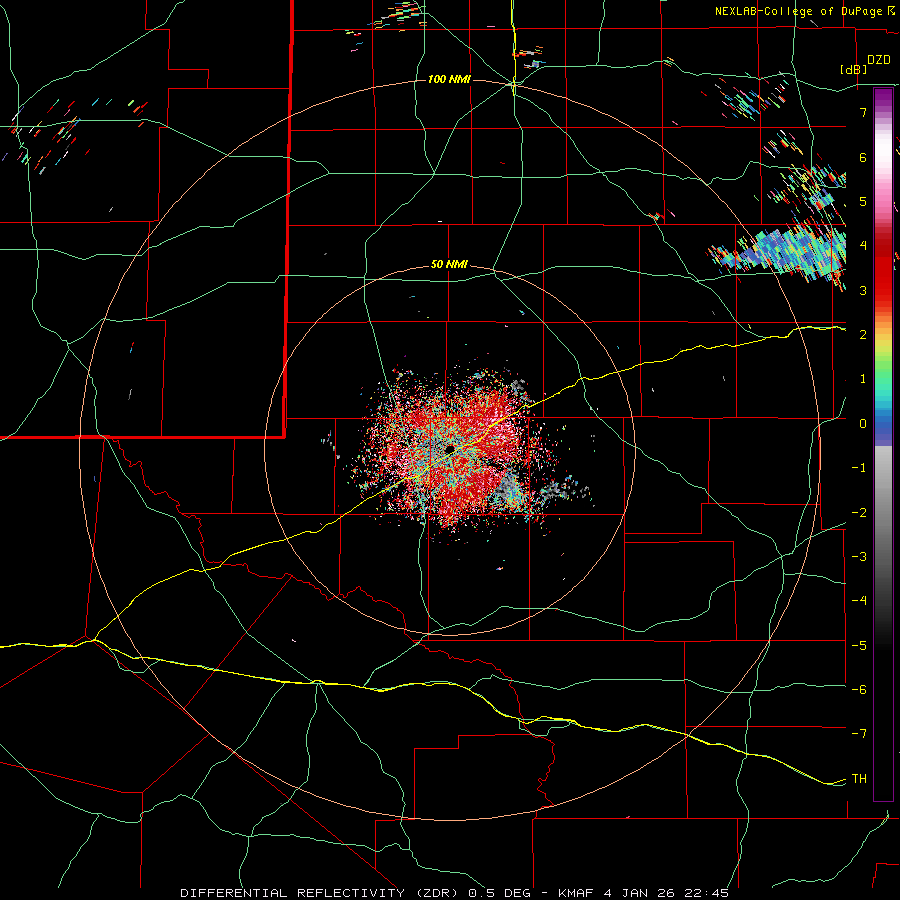Click the -2 value on the color scale
900x900 pixels.
(859, 513)
